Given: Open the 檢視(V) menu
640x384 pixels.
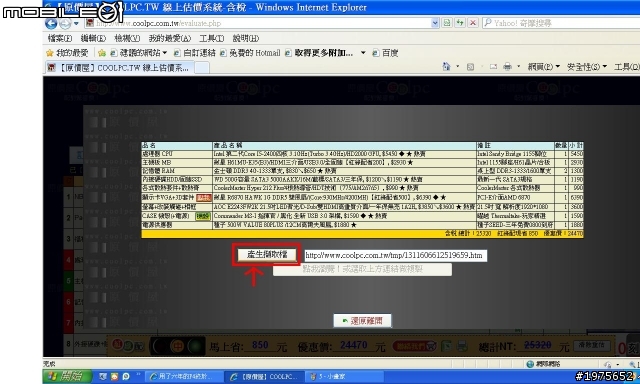Looking at the screenshot, I should coord(127,38).
